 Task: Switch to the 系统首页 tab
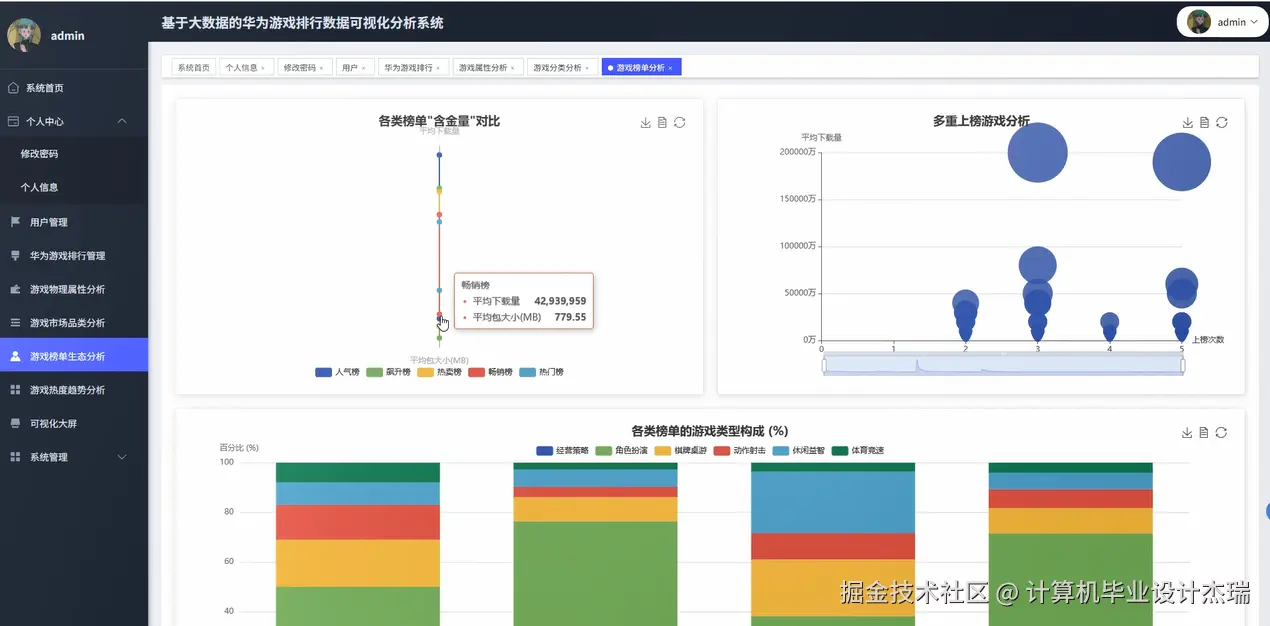coord(194,68)
